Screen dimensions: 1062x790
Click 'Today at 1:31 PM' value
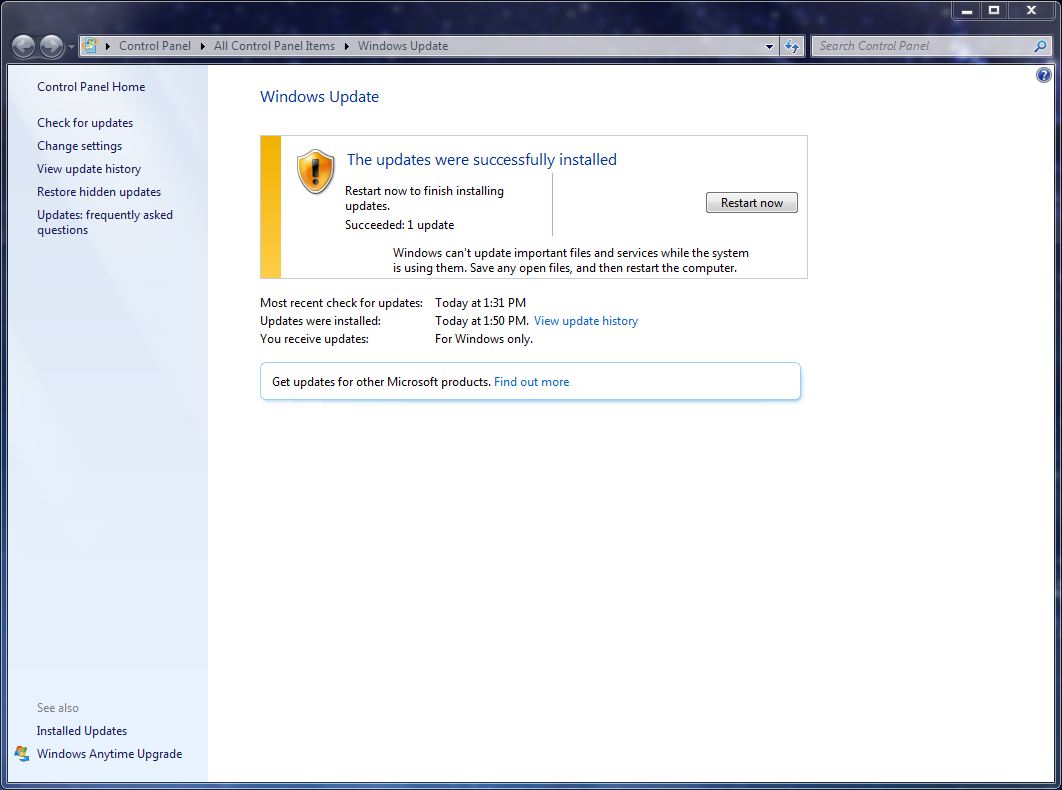pos(480,303)
